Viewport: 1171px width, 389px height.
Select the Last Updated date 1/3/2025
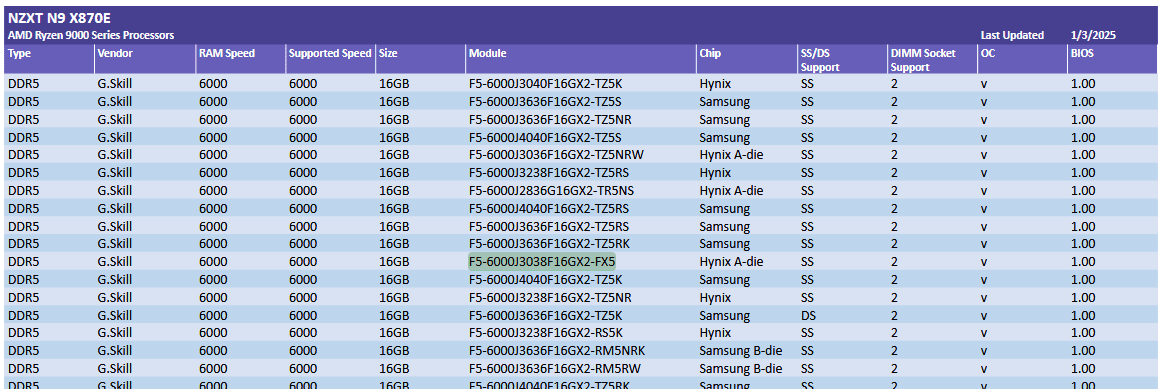[1093, 35]
